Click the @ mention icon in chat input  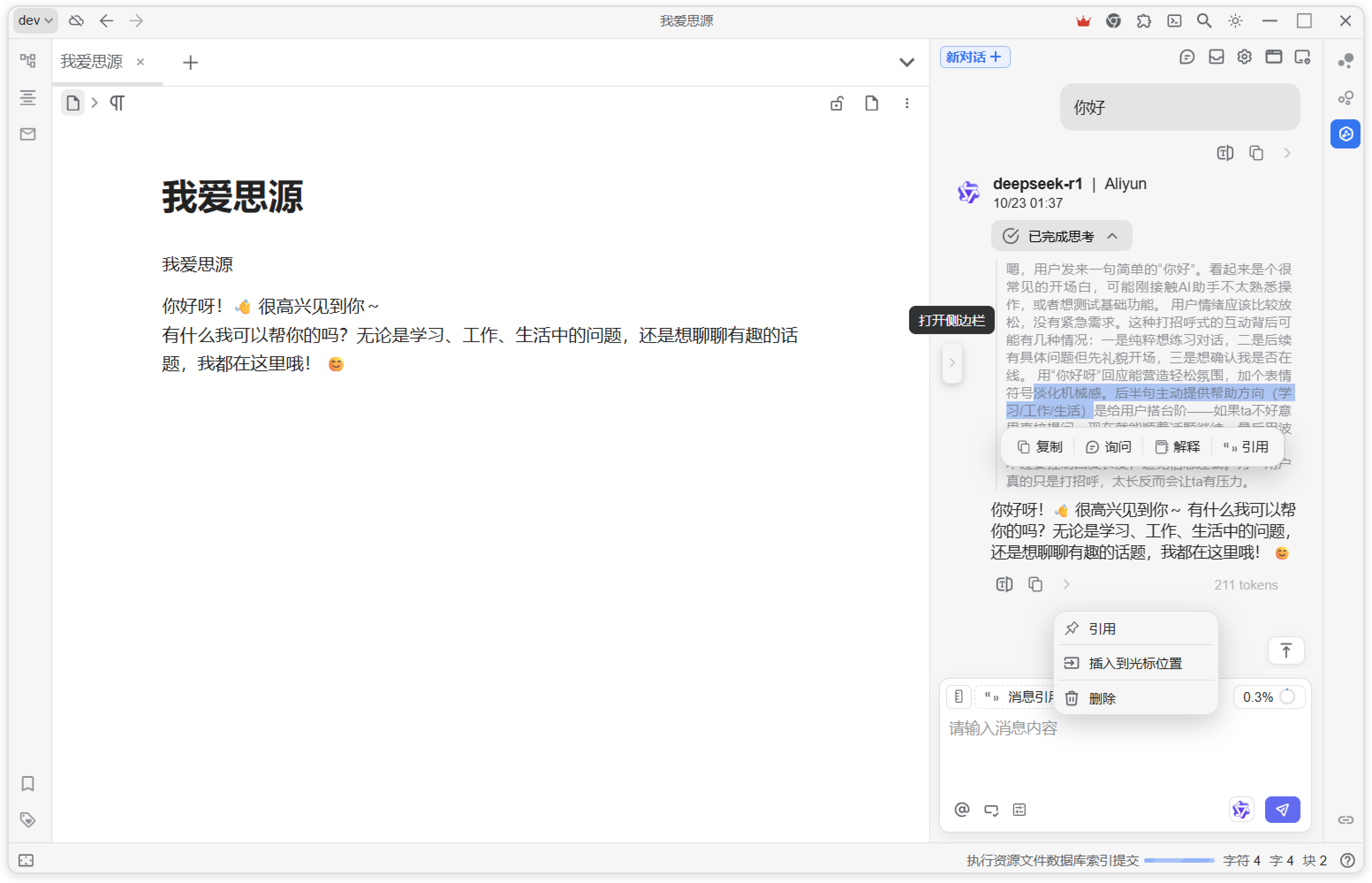click(962, 809)
